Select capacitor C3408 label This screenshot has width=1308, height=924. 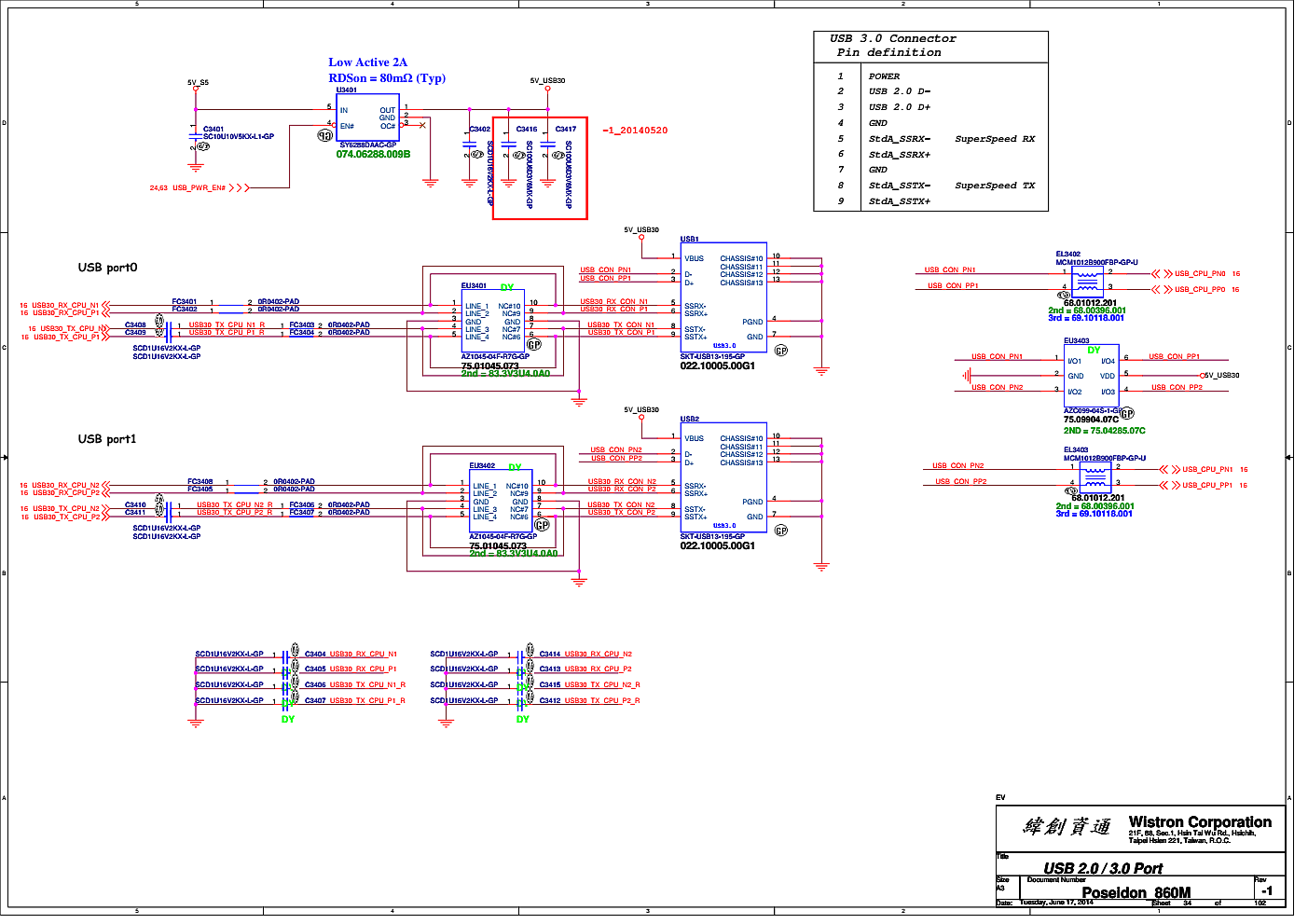(136, 325)
